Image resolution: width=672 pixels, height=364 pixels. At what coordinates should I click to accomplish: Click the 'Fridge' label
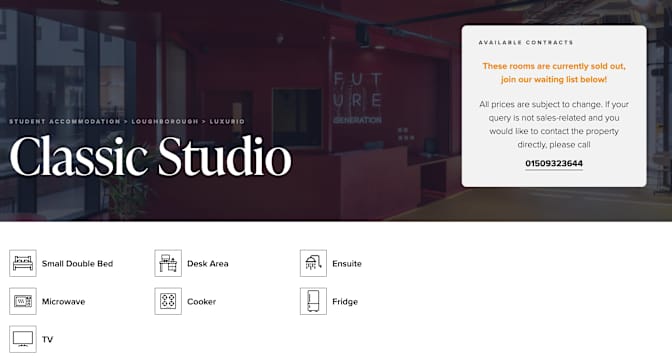[x=345, y=302]
